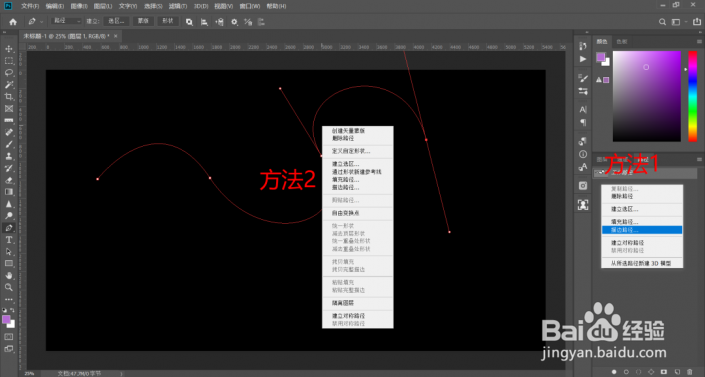Open the 窗口(W) menu
705x377 pixels.
pos(250,6)
